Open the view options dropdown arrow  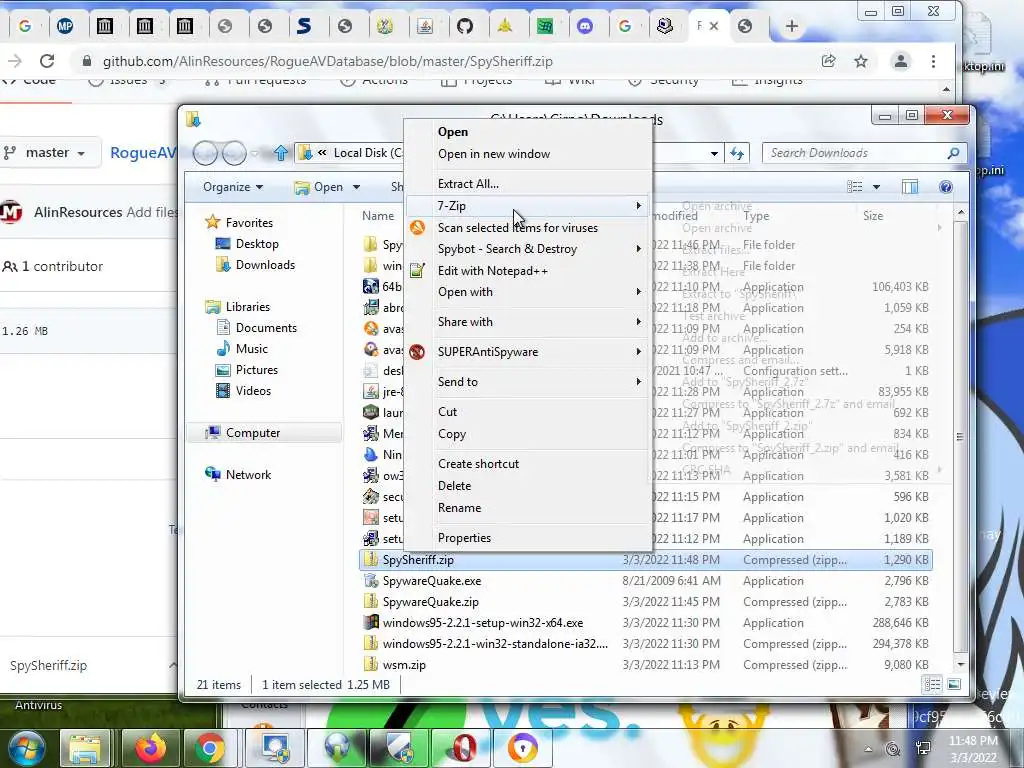pyautogui.click(x=876, y=187)
